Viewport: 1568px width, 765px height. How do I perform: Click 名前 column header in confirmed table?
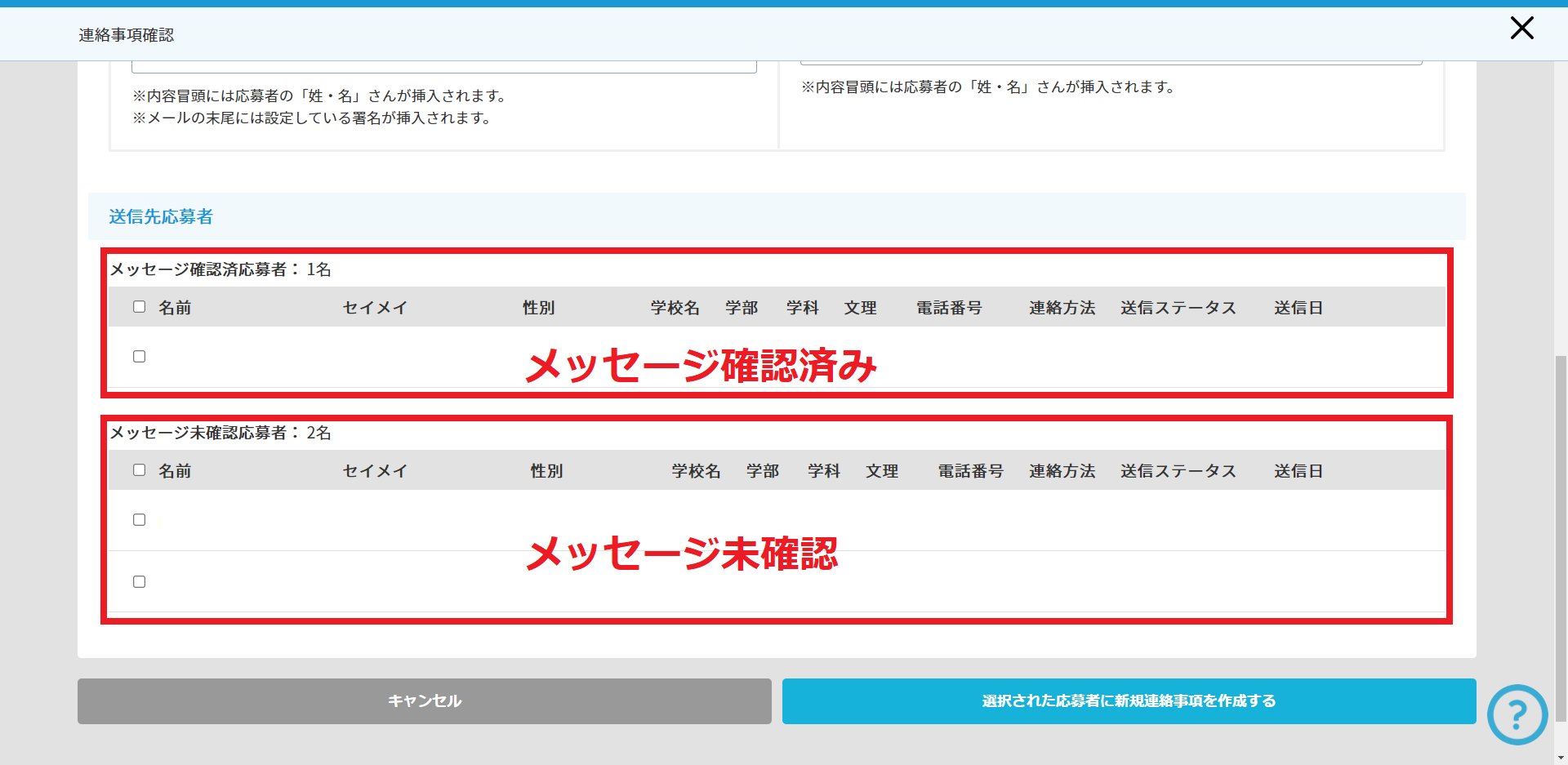175,308
